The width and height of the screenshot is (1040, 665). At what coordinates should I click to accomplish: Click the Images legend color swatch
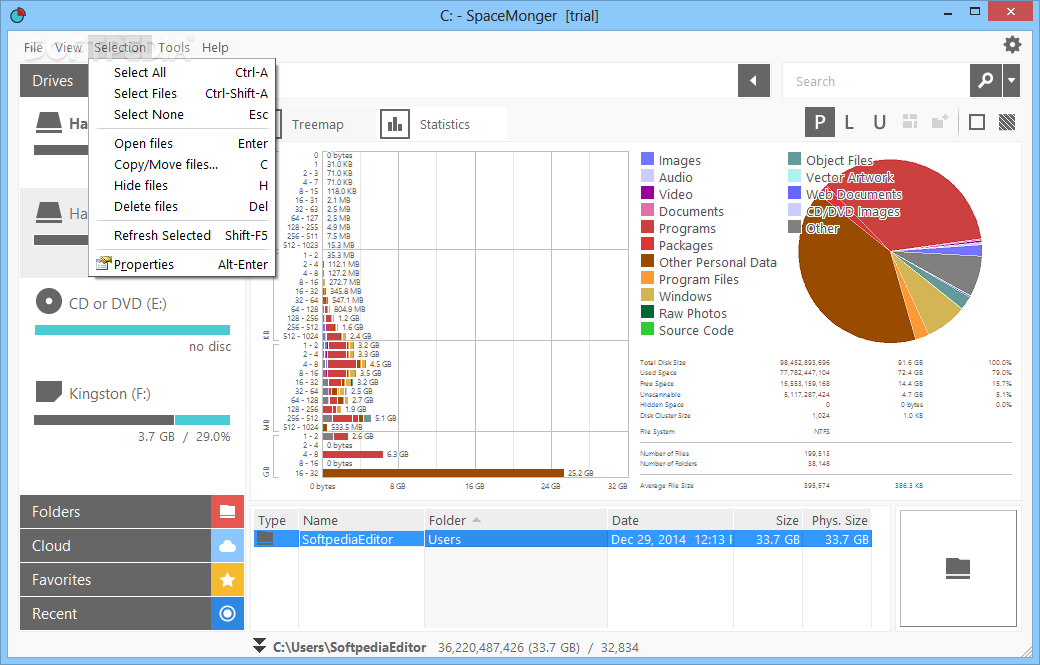(647, 158)
